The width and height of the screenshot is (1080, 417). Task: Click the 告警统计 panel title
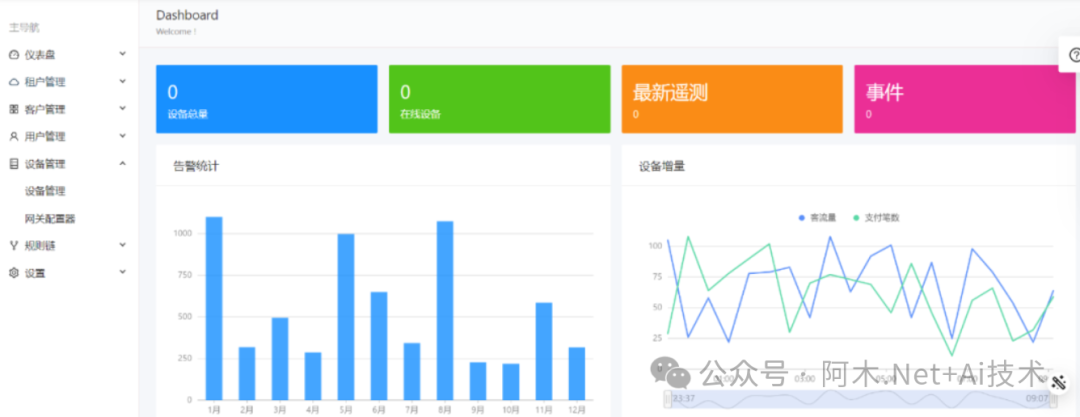coord(196,166)
